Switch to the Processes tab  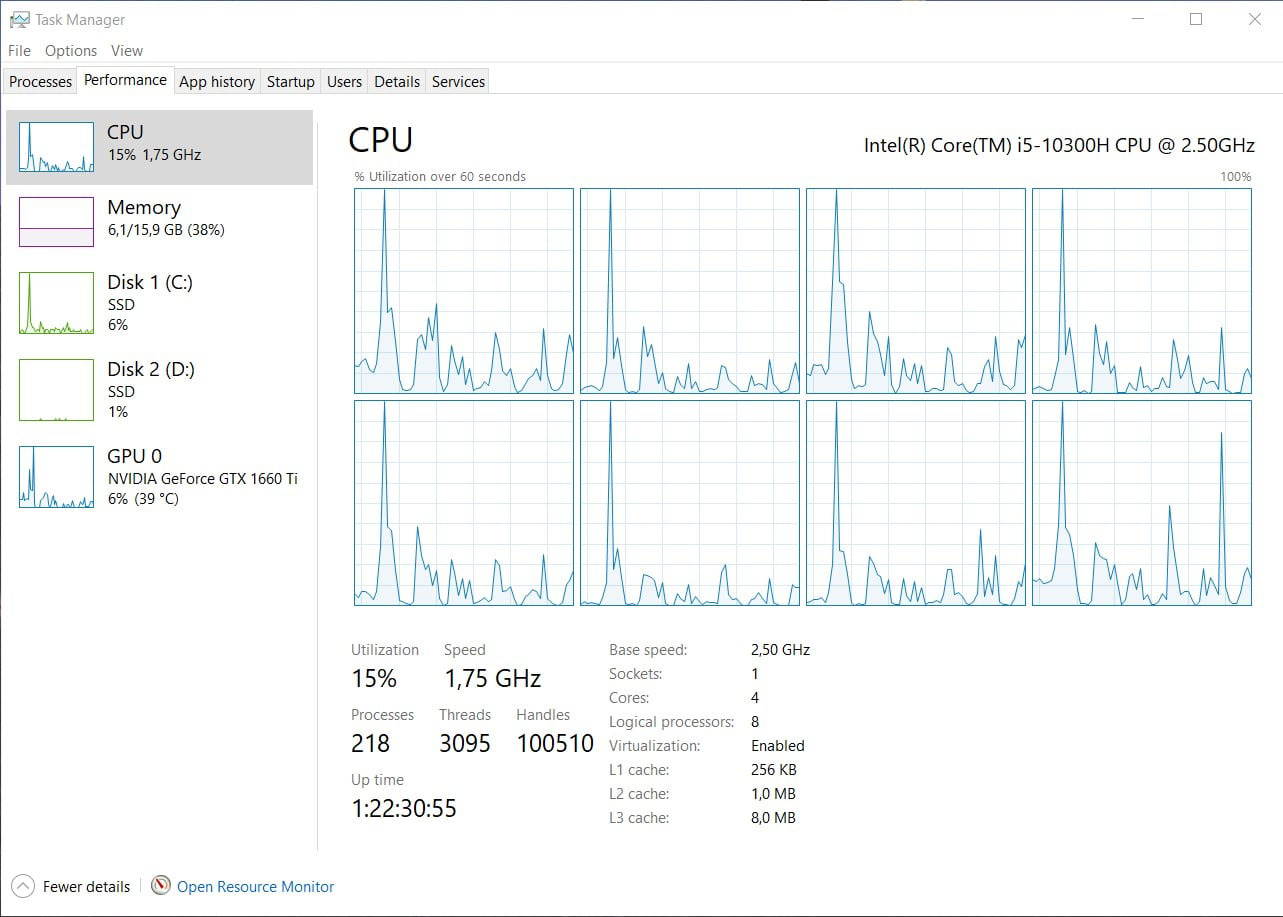pos(41,82)
